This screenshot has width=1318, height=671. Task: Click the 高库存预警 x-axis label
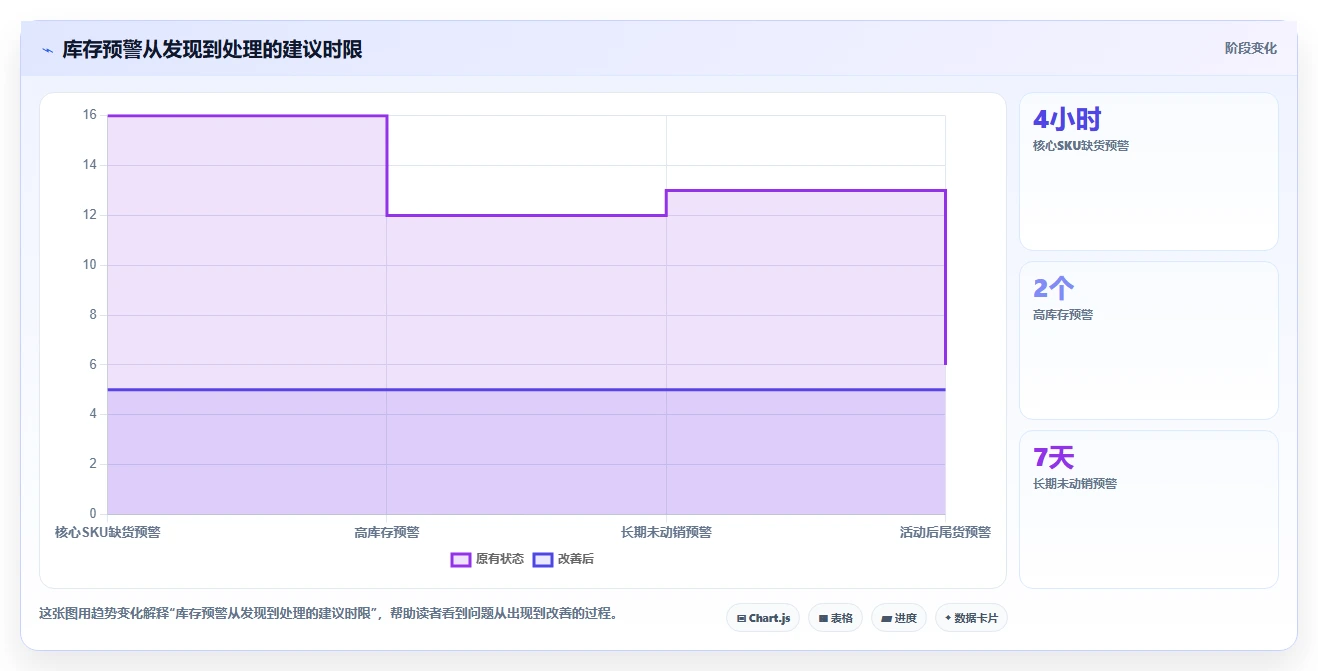pyautogui.click(x=387, y=532)
